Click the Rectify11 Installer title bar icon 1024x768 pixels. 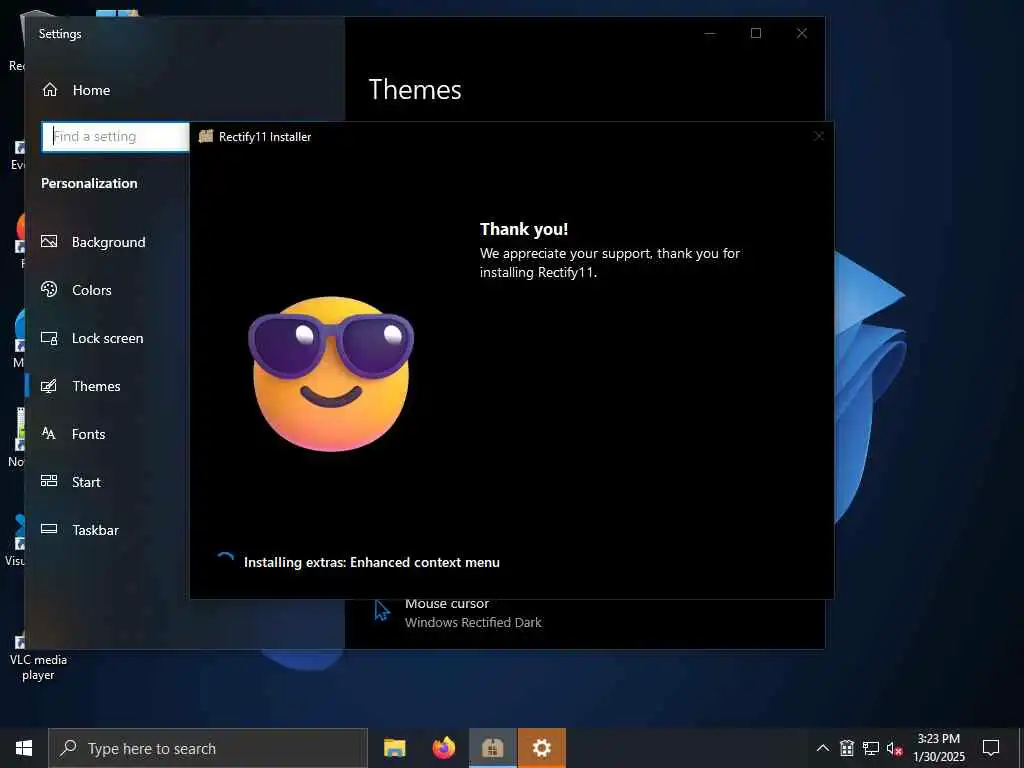206,136
